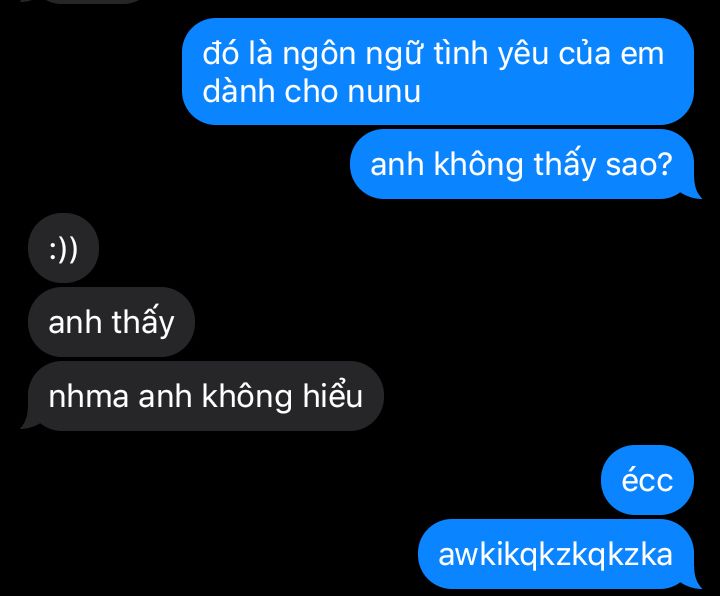Select the gray "anh thấy" message
720x596 pixels.
[111, 322]
